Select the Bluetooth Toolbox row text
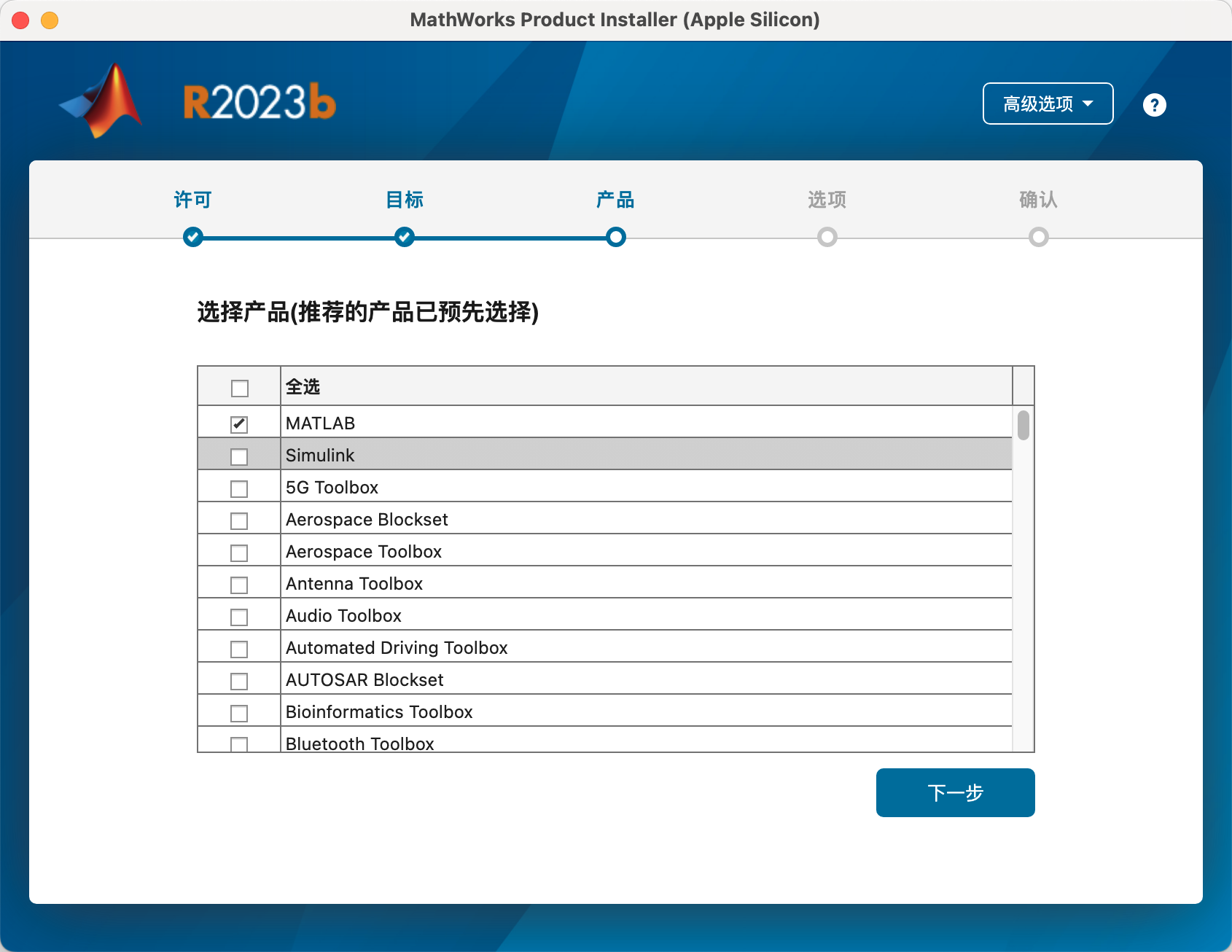The image size is (1232, 952). click(x=360, y=744)
